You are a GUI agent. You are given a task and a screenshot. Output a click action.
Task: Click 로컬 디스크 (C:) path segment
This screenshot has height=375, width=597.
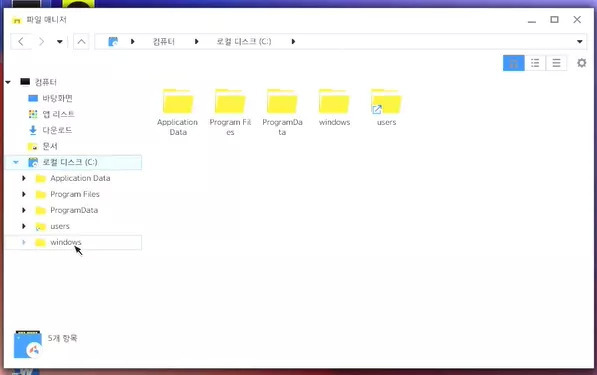coord(244,41)
